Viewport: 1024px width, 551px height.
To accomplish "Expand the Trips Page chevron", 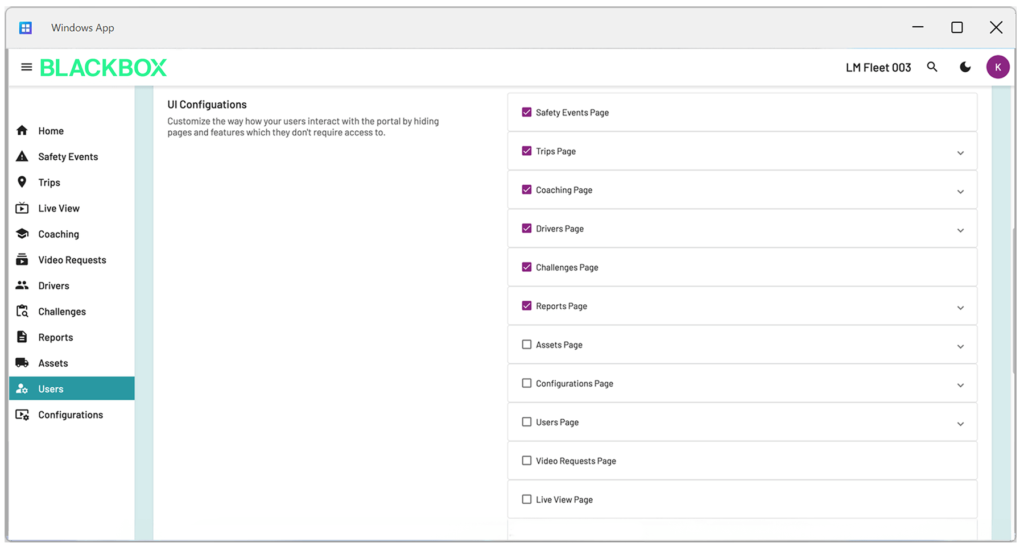I will point(960,153).
